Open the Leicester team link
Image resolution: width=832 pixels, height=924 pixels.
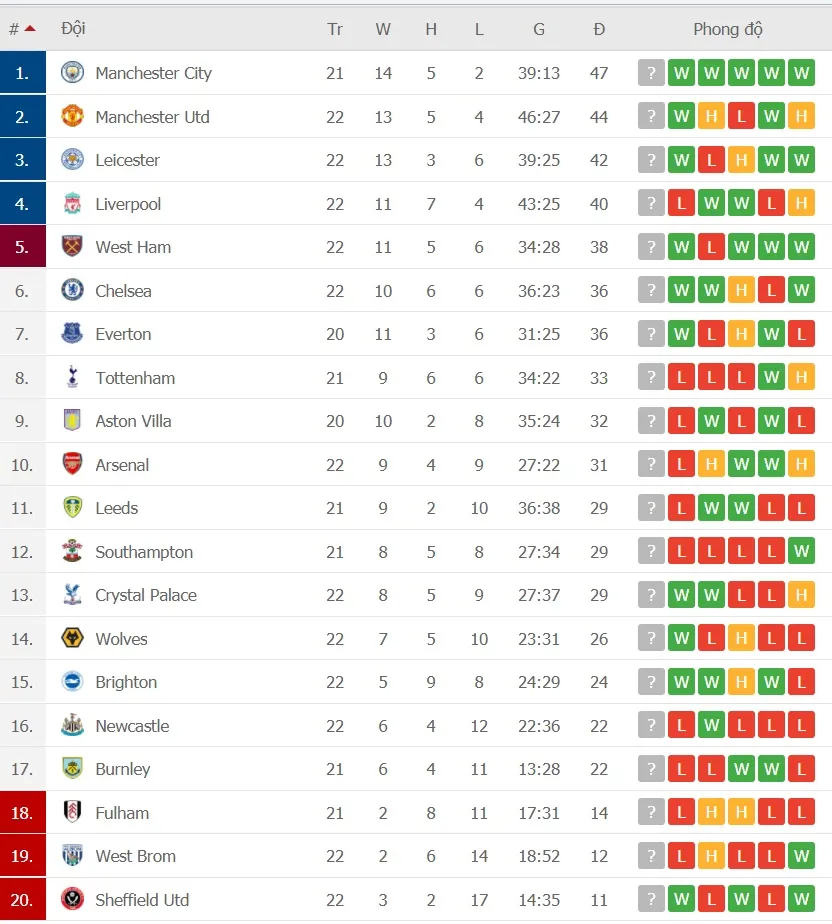click(x=128, y=160)
